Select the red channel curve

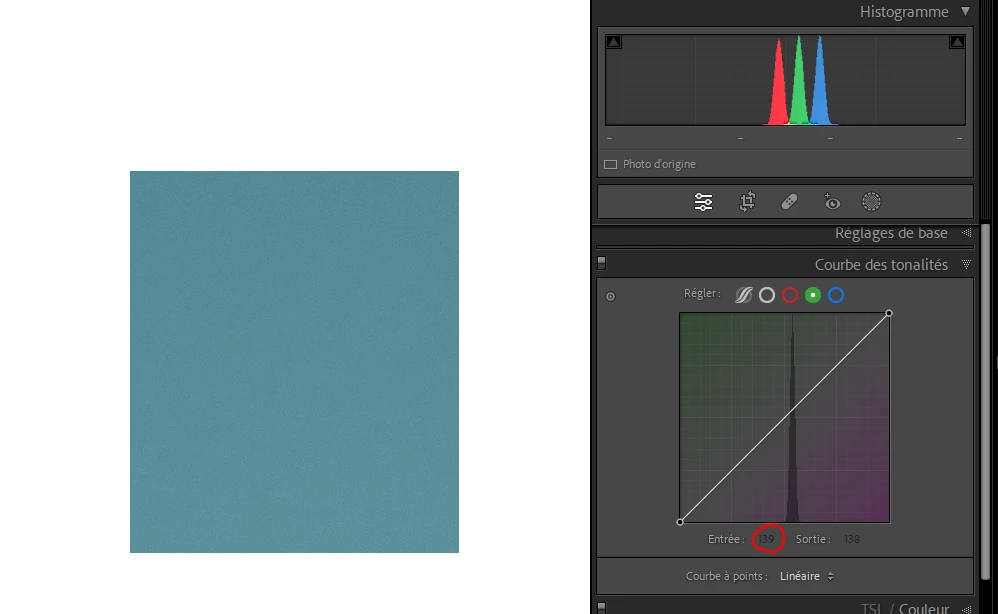click(x=790, y=295)
